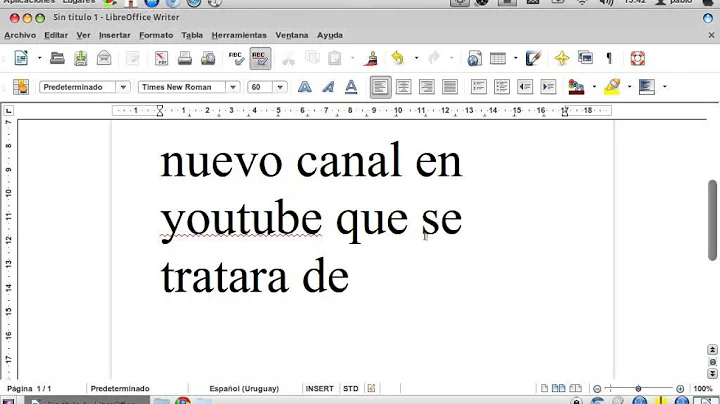The width and height of the screenshot is (720, 404).
Task: Open the Insertar menu
Action: tap(115, 35)
